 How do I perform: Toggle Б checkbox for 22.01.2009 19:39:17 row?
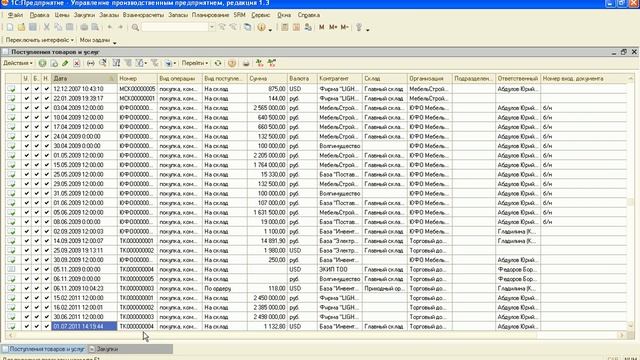click(37, 98)
